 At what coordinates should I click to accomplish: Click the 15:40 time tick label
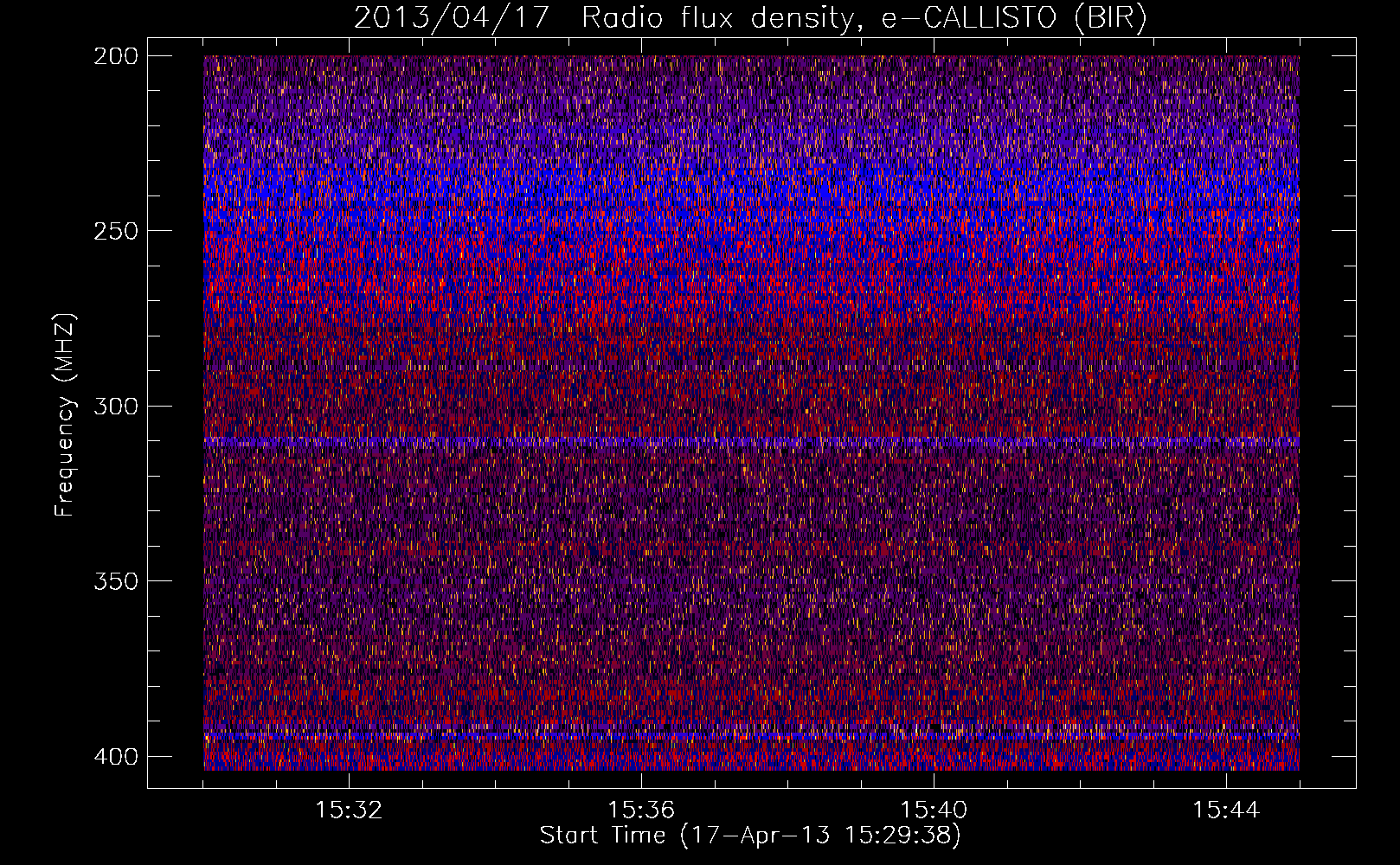(x=934, y=811)
